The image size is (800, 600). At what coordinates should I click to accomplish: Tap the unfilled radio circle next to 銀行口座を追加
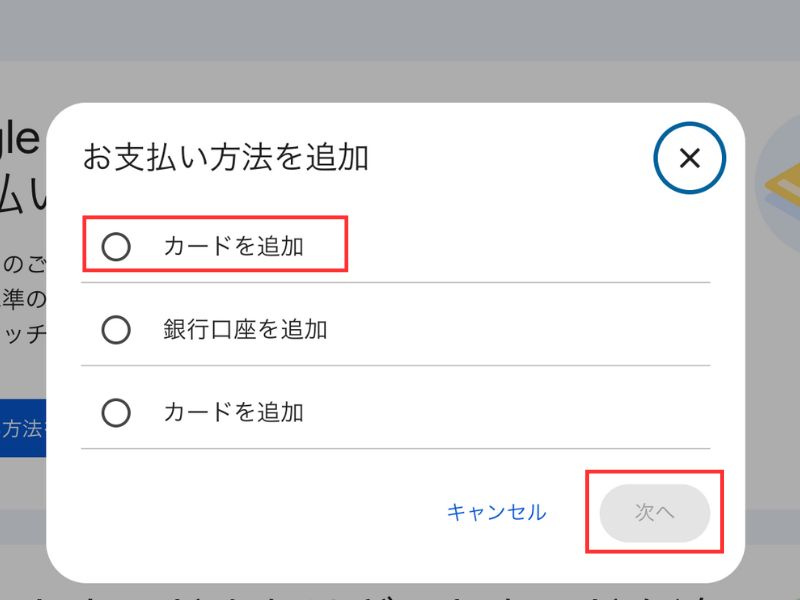[x=117, y=329]
